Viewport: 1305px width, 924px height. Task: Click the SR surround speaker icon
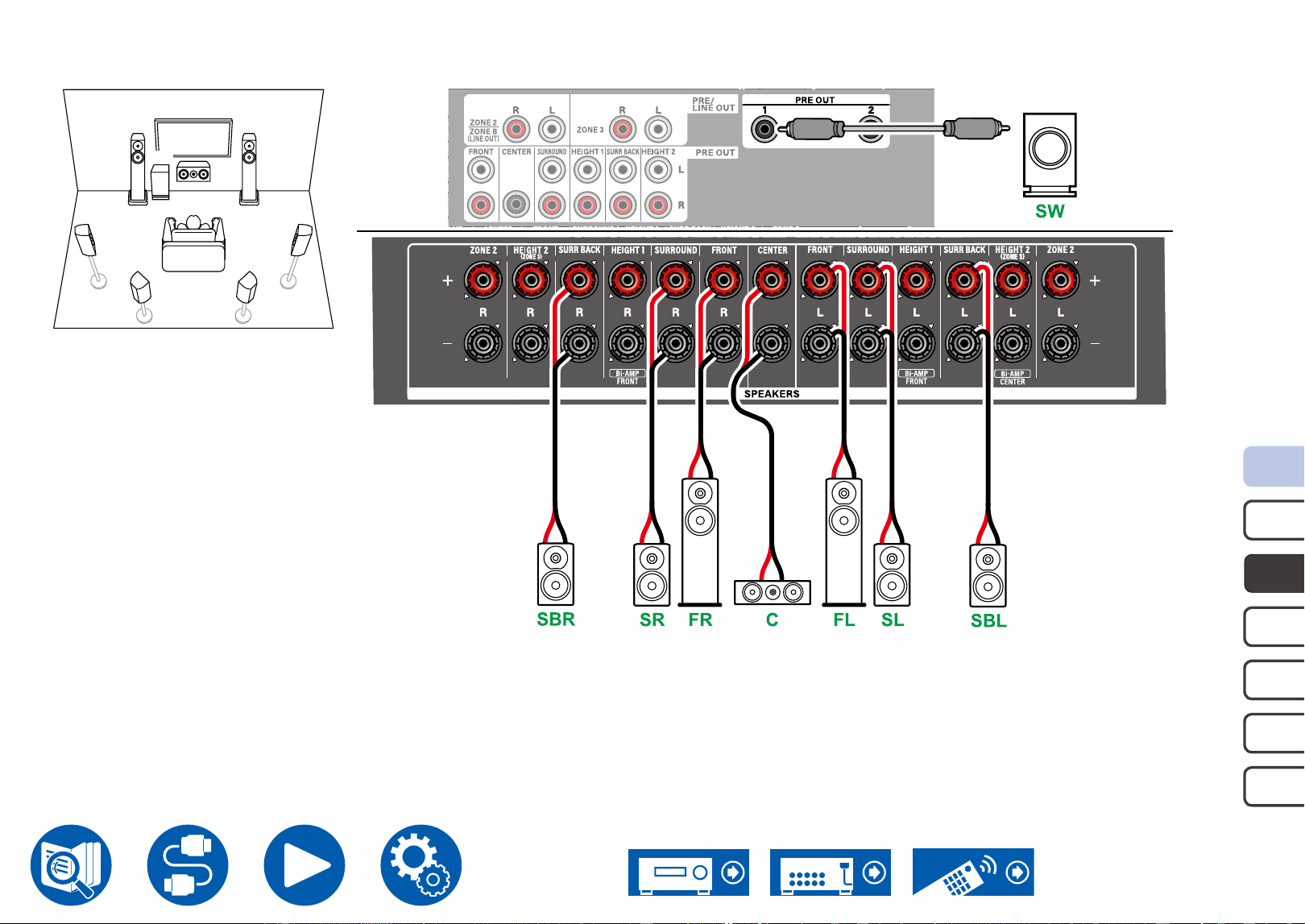click(652, 575)
